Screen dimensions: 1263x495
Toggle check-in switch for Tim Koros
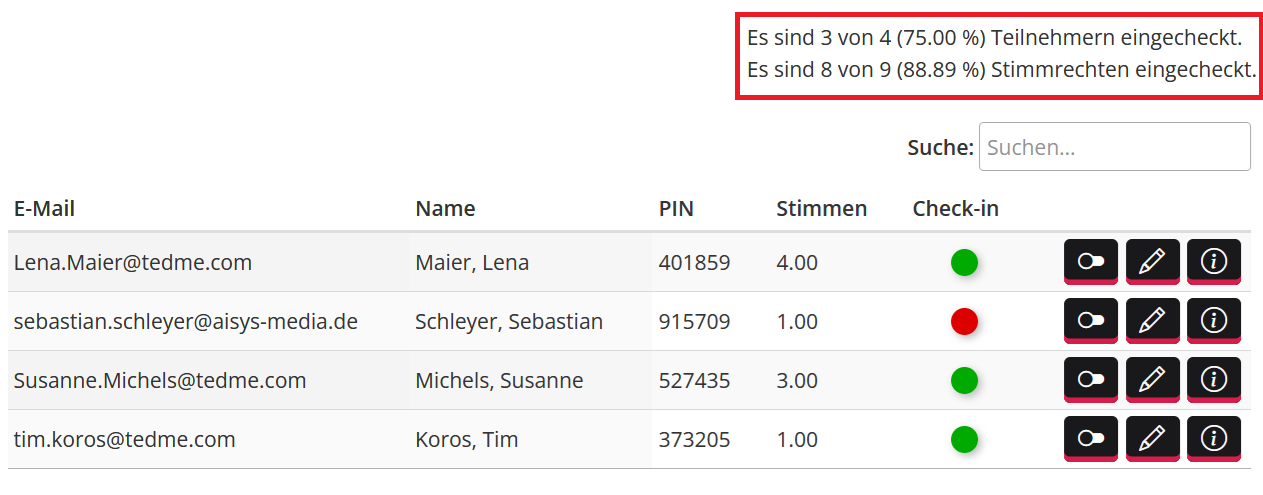click(1090, 439)
